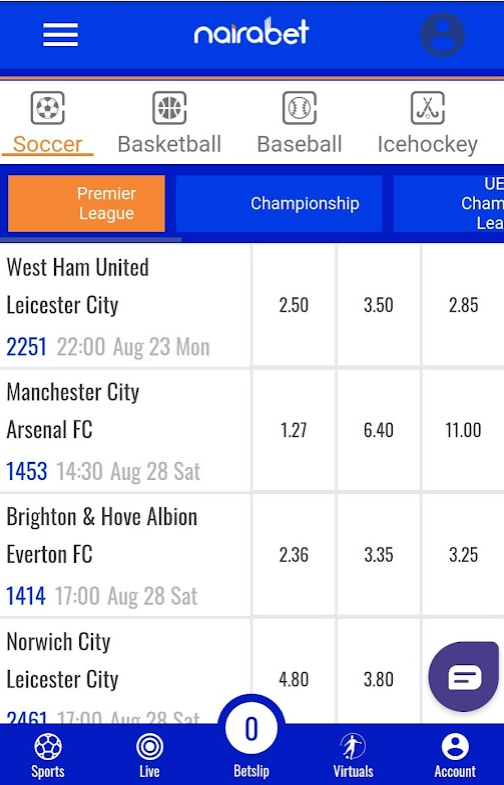Pick 2.50 odds for West Ham United
The height and width of the screenshot is (785, 504).
point(293,305)
